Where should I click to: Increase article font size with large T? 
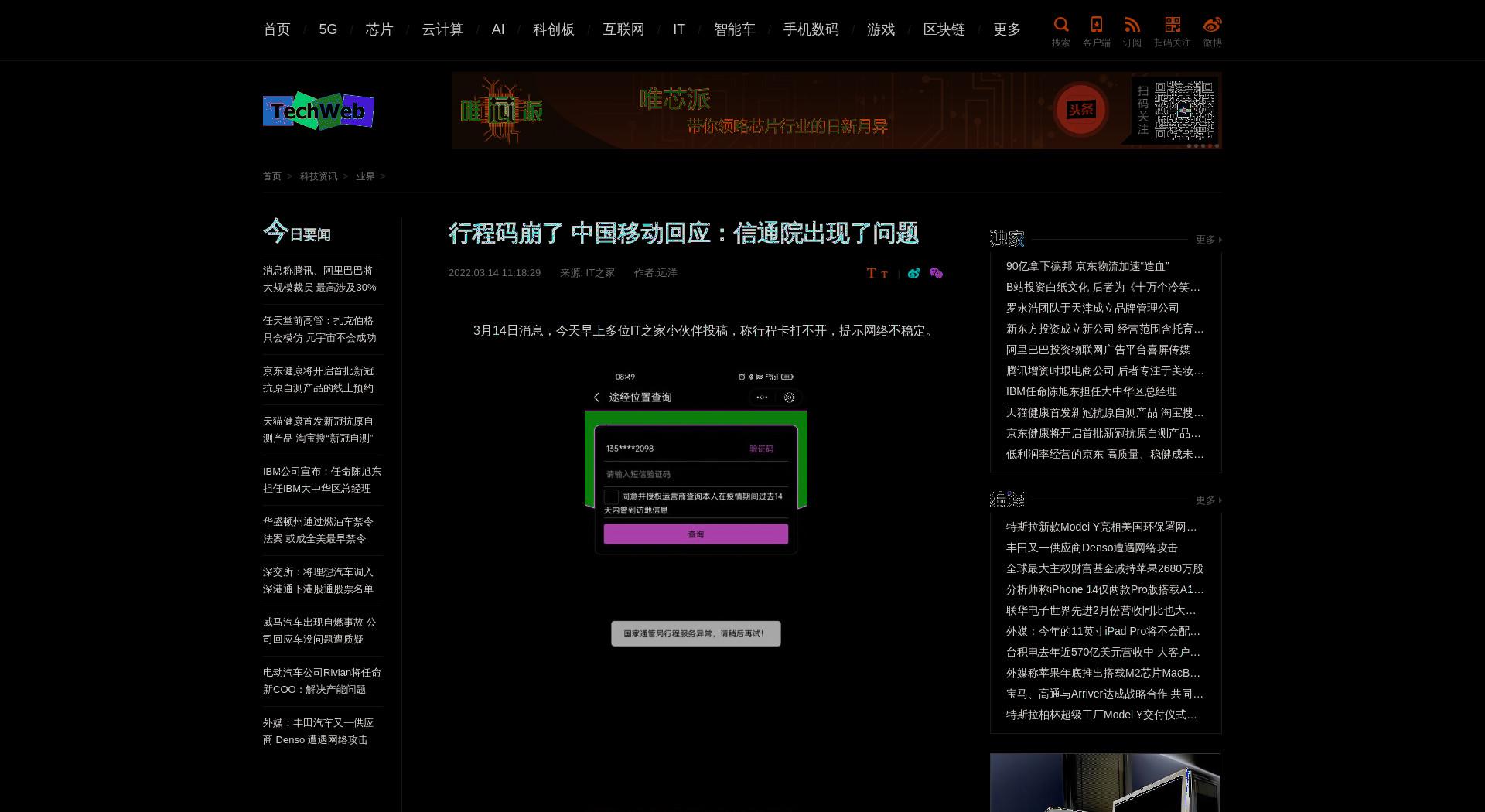point(872,273)
